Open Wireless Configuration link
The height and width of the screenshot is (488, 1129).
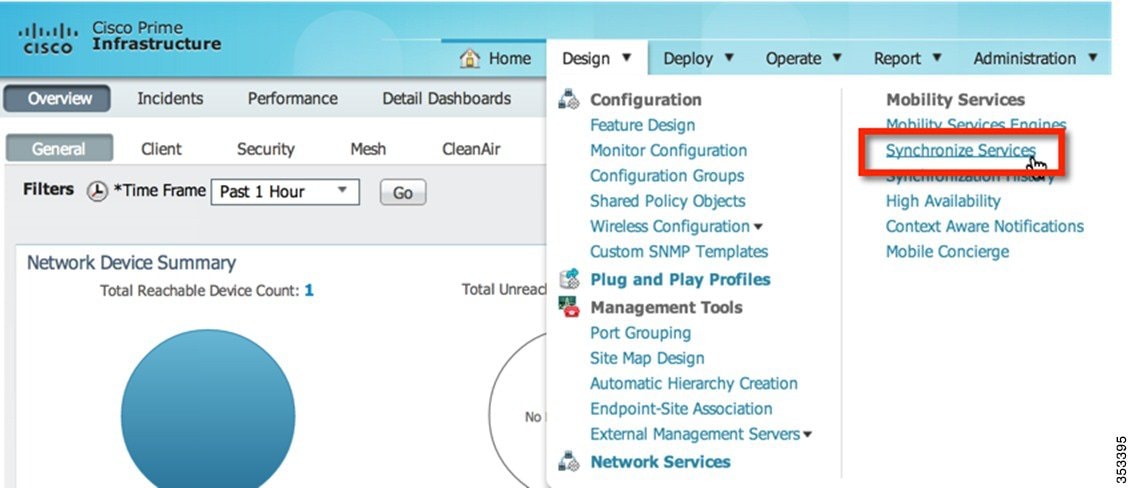click(x=670, y=226)
